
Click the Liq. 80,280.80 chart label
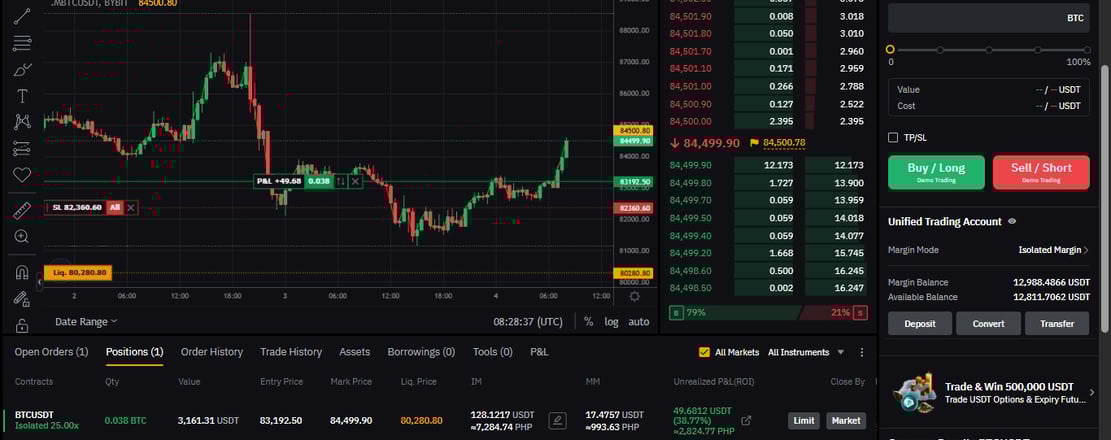[78, 273]
